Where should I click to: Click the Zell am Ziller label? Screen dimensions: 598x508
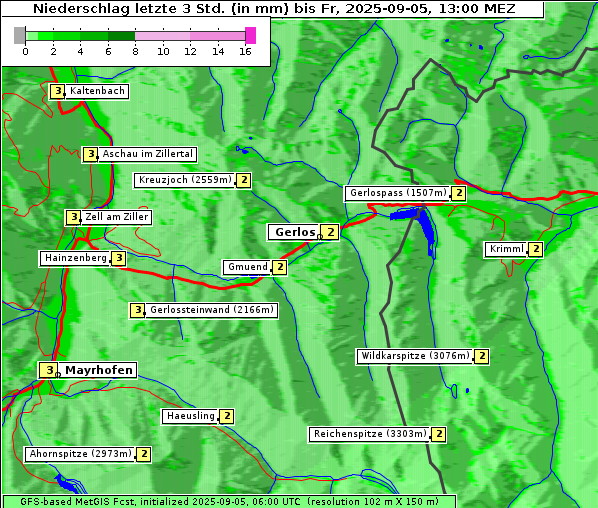(x=116, y=217)
